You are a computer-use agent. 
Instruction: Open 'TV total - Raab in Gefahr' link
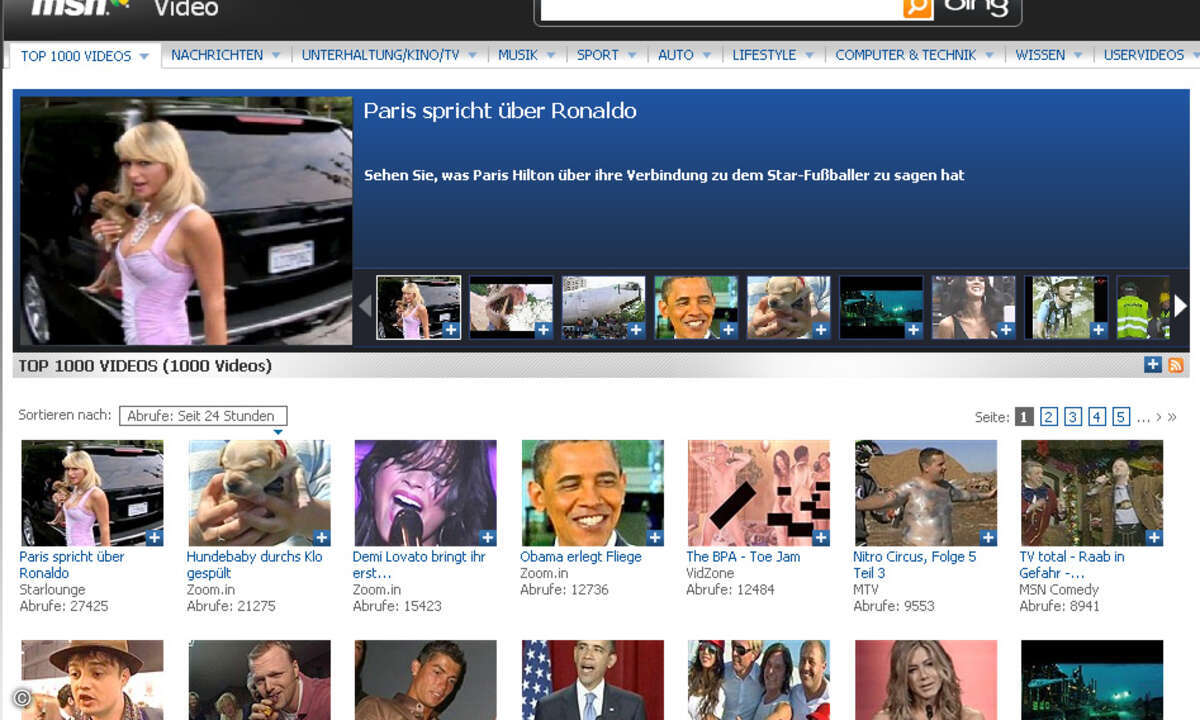pos(1072,565)
